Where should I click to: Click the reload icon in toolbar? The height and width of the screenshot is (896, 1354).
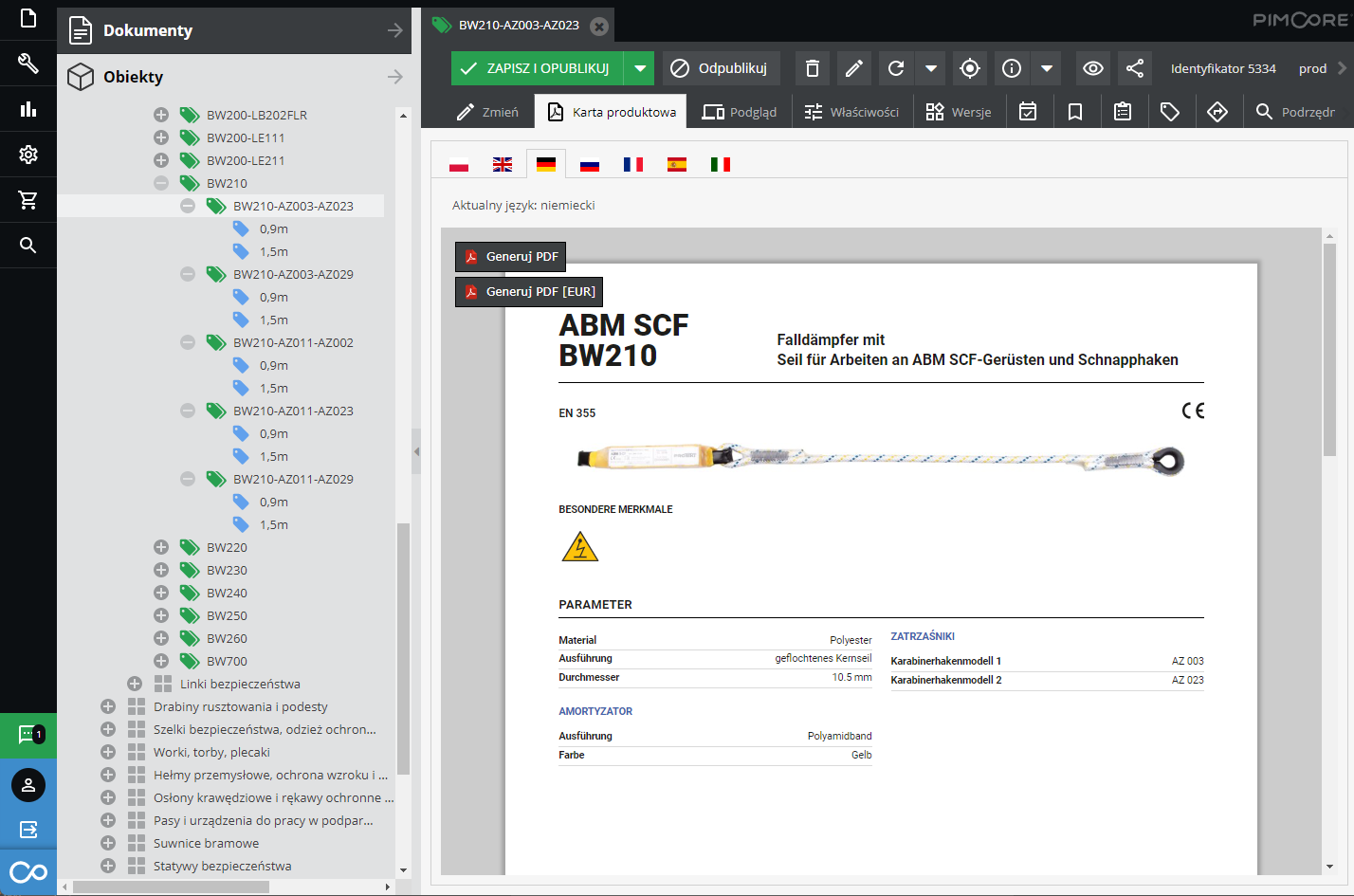(x=896, y=68)
